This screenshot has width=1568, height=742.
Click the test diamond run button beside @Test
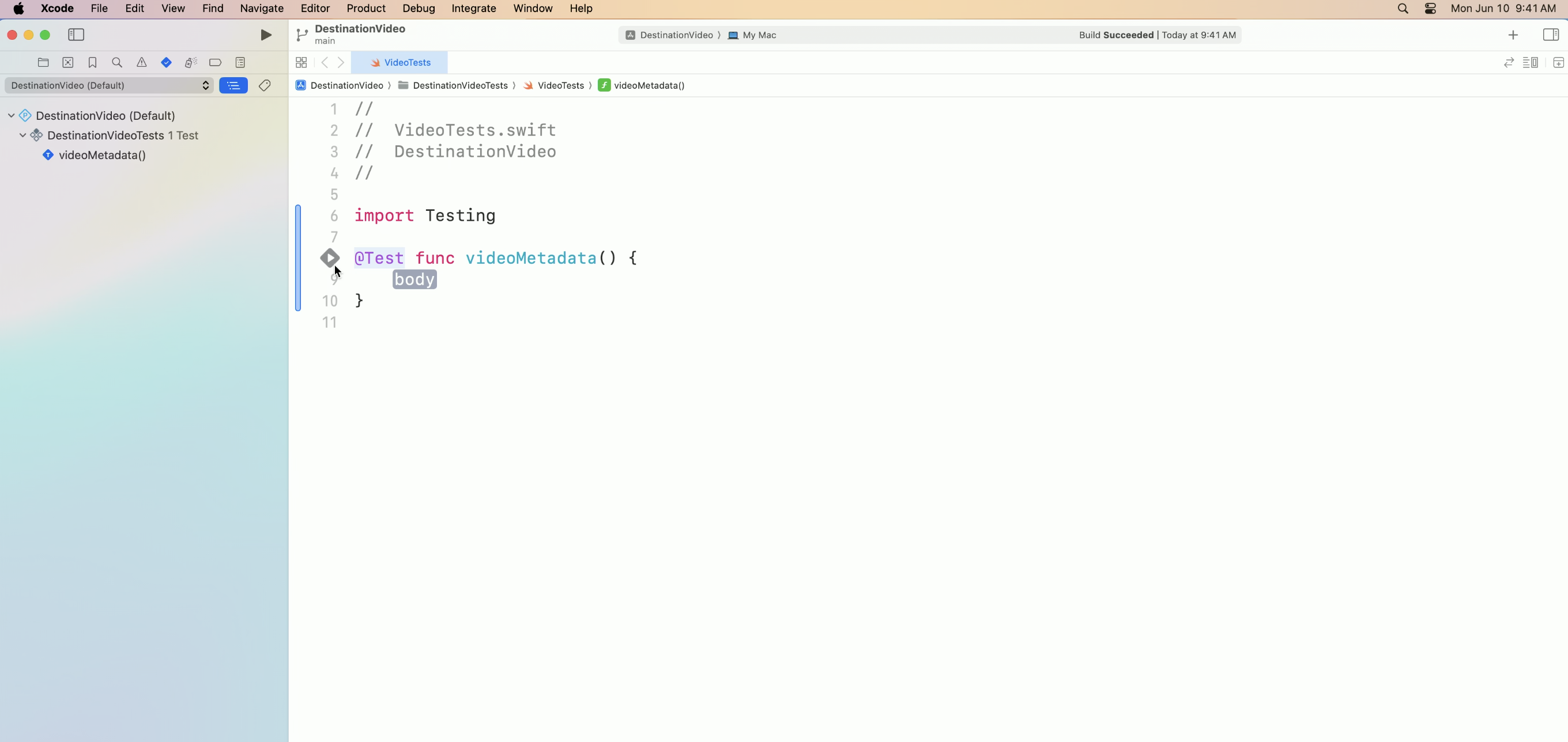pos(329,258)
